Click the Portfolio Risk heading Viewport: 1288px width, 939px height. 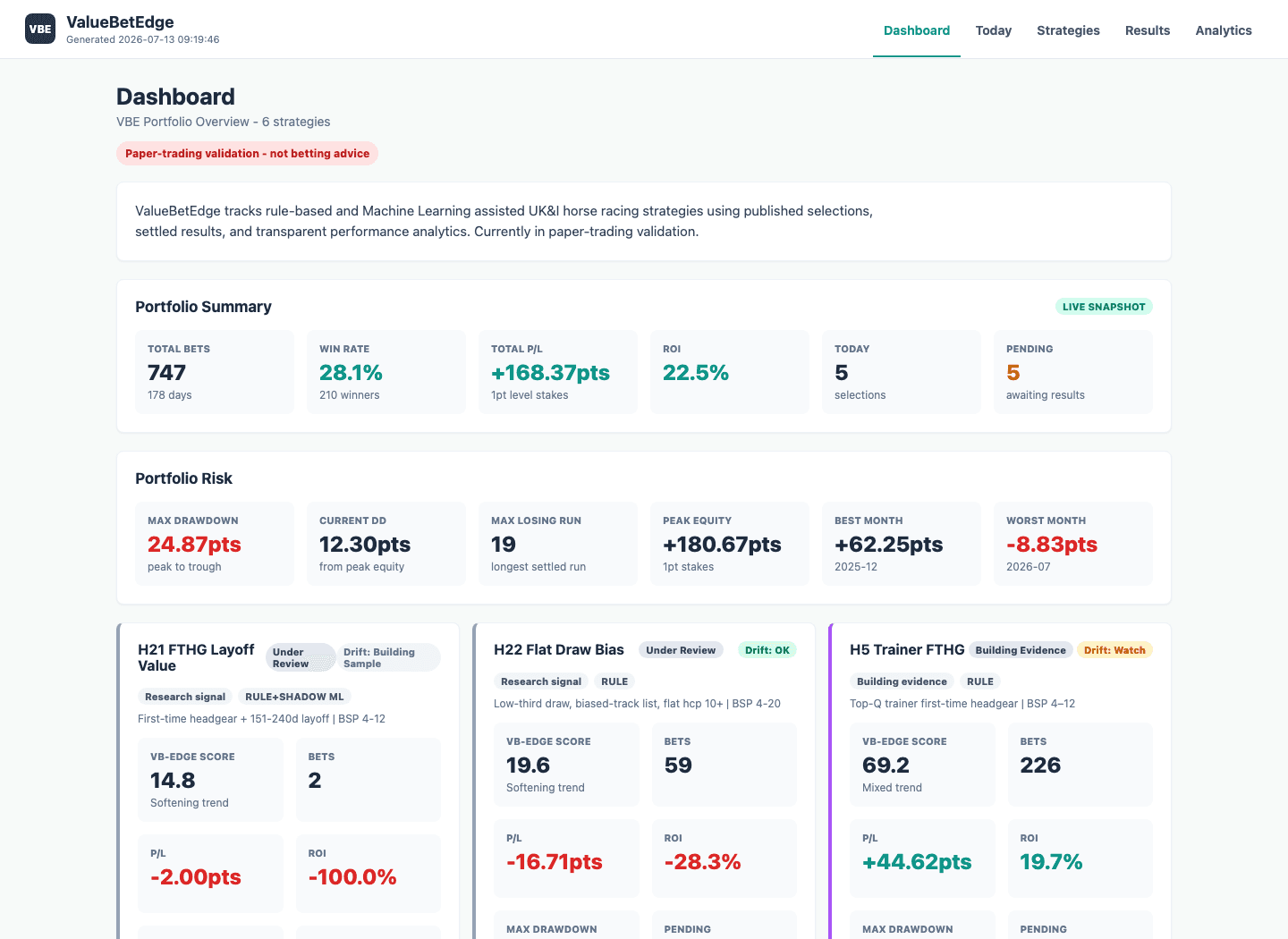pyautogui.click(x=183, y=478)
